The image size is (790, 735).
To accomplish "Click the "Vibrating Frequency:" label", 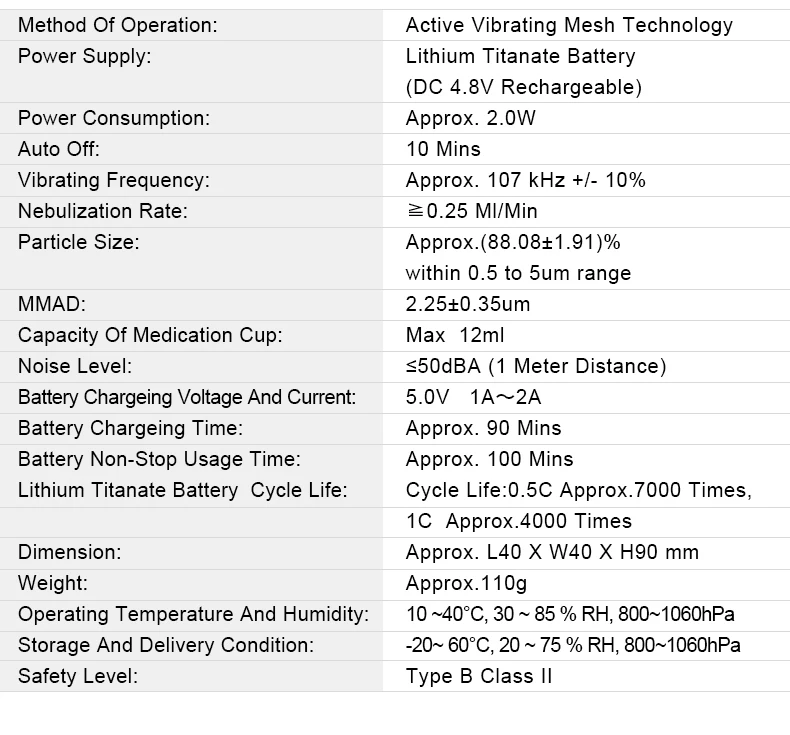I will 114,180.
